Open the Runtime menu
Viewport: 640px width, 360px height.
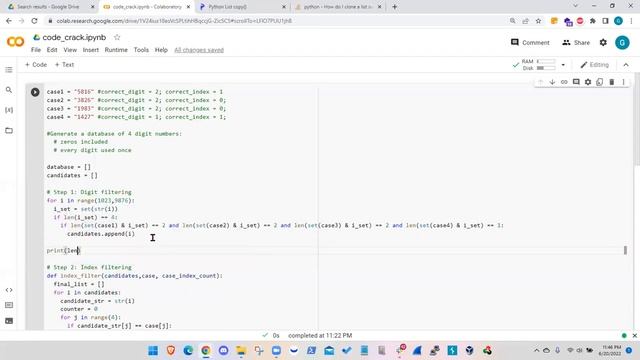click(116, 50)
